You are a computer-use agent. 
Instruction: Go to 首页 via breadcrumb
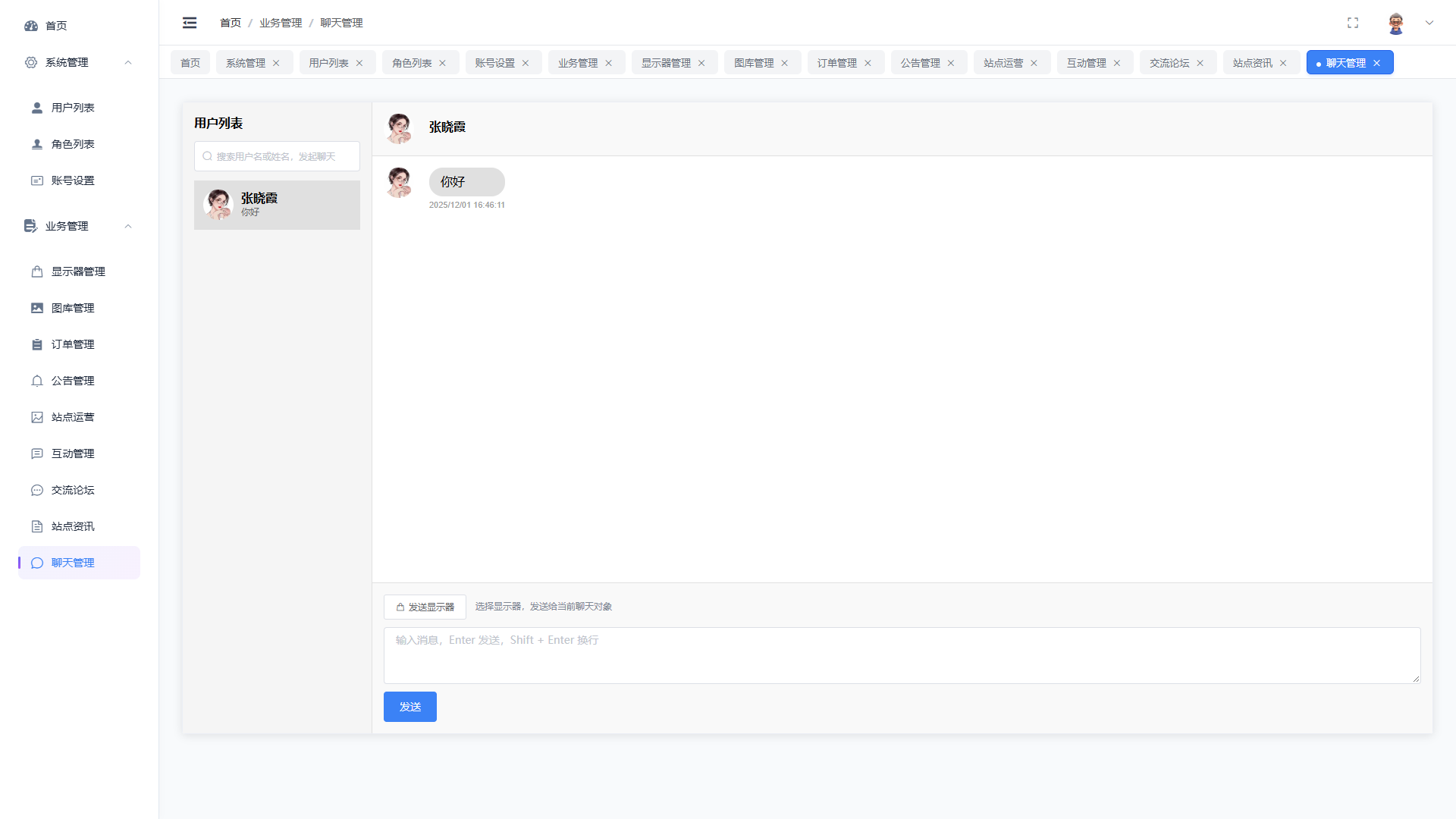(231, 23)
